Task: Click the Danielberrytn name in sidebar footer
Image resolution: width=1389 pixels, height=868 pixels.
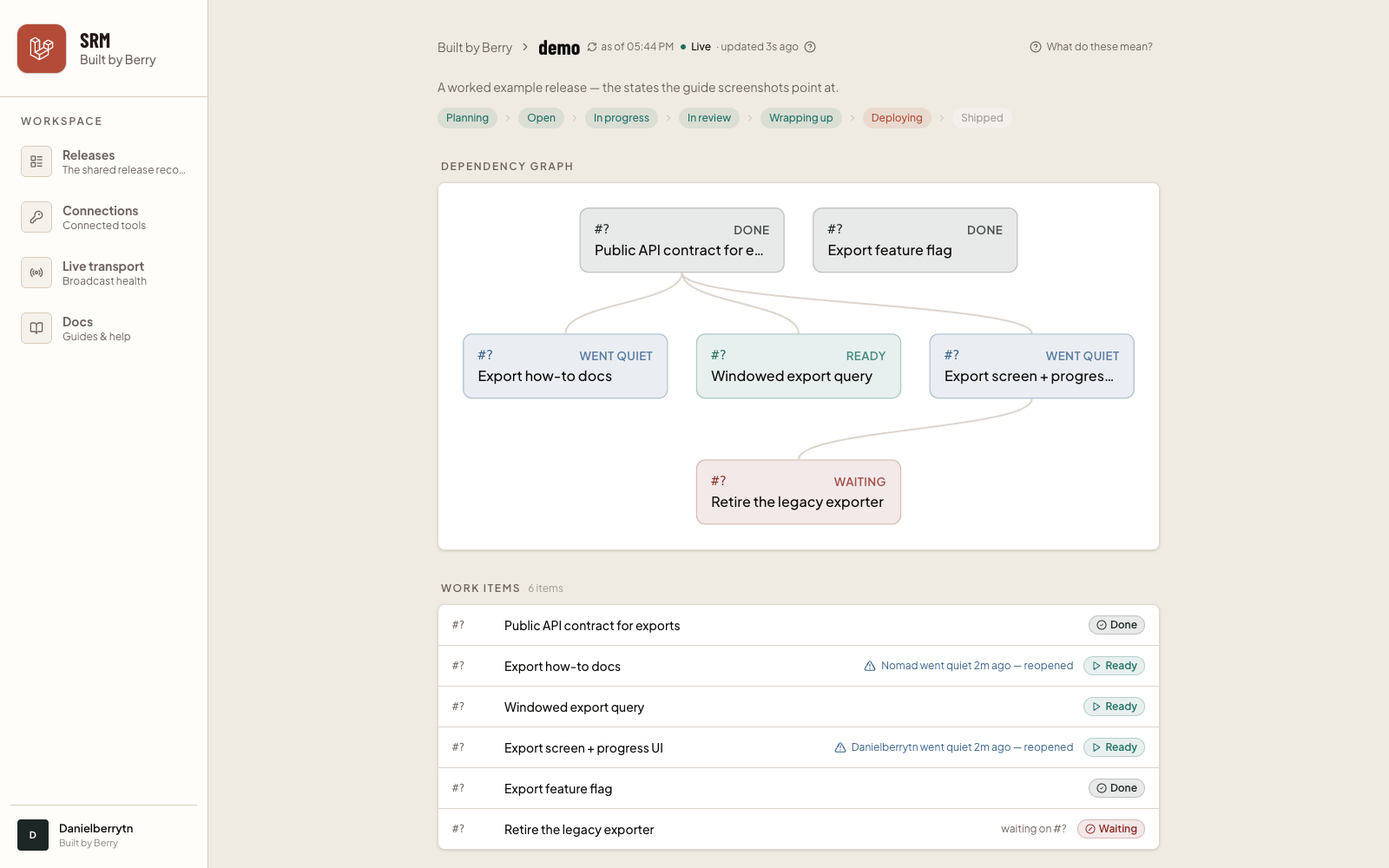Action: tap(95, 828)
